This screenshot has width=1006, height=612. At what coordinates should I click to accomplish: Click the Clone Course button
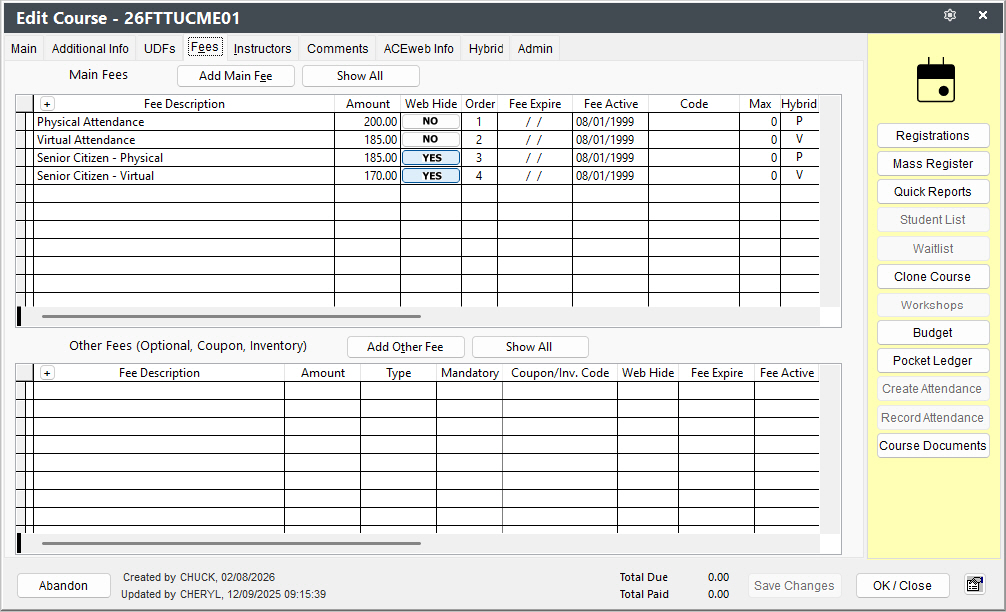pos(932,276)
